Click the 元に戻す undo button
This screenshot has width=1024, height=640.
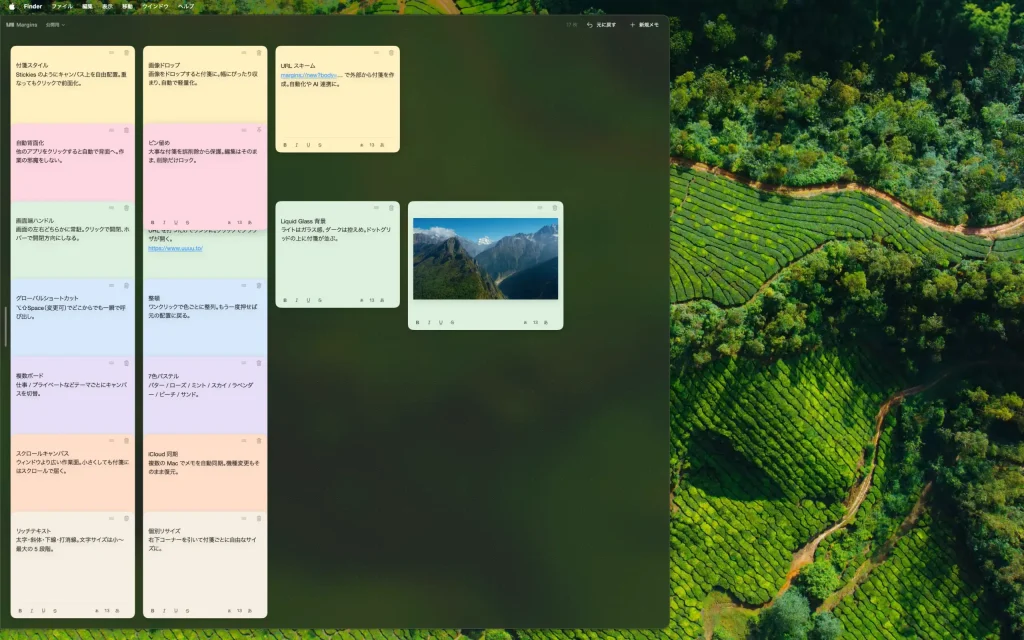[x=601, y=25]
